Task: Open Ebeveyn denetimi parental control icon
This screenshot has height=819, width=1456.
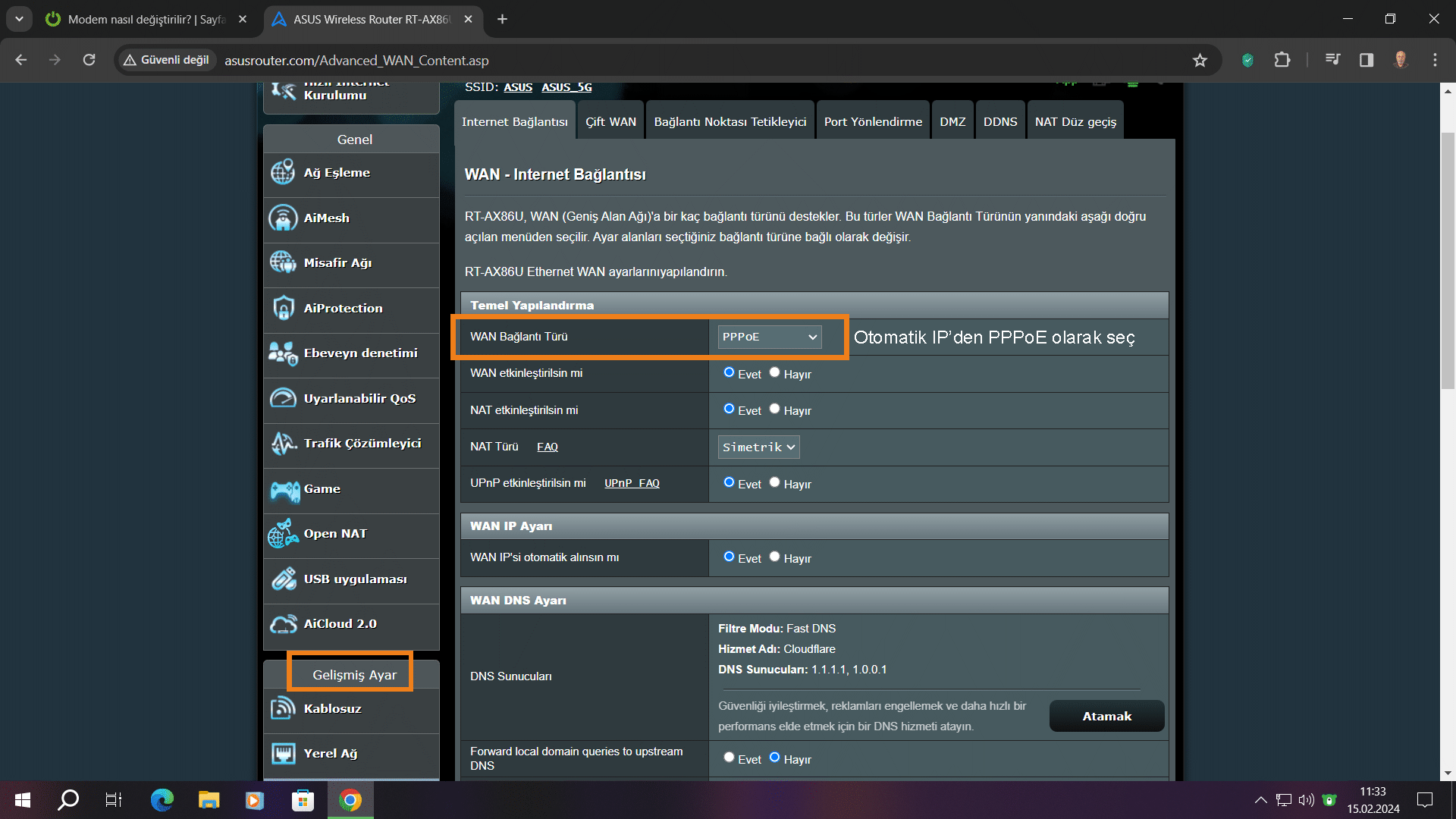Action: tap(283, 353)
